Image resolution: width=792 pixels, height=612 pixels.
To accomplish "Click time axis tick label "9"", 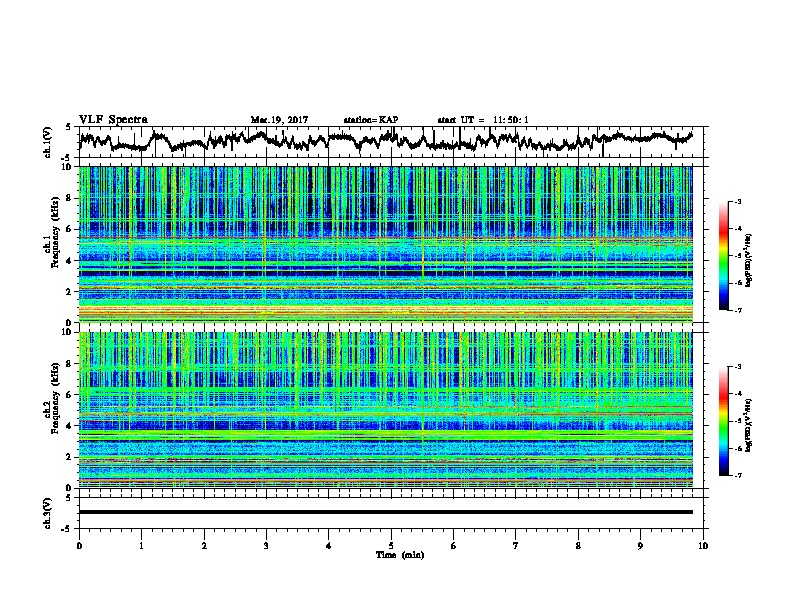I will pos(640,546).
